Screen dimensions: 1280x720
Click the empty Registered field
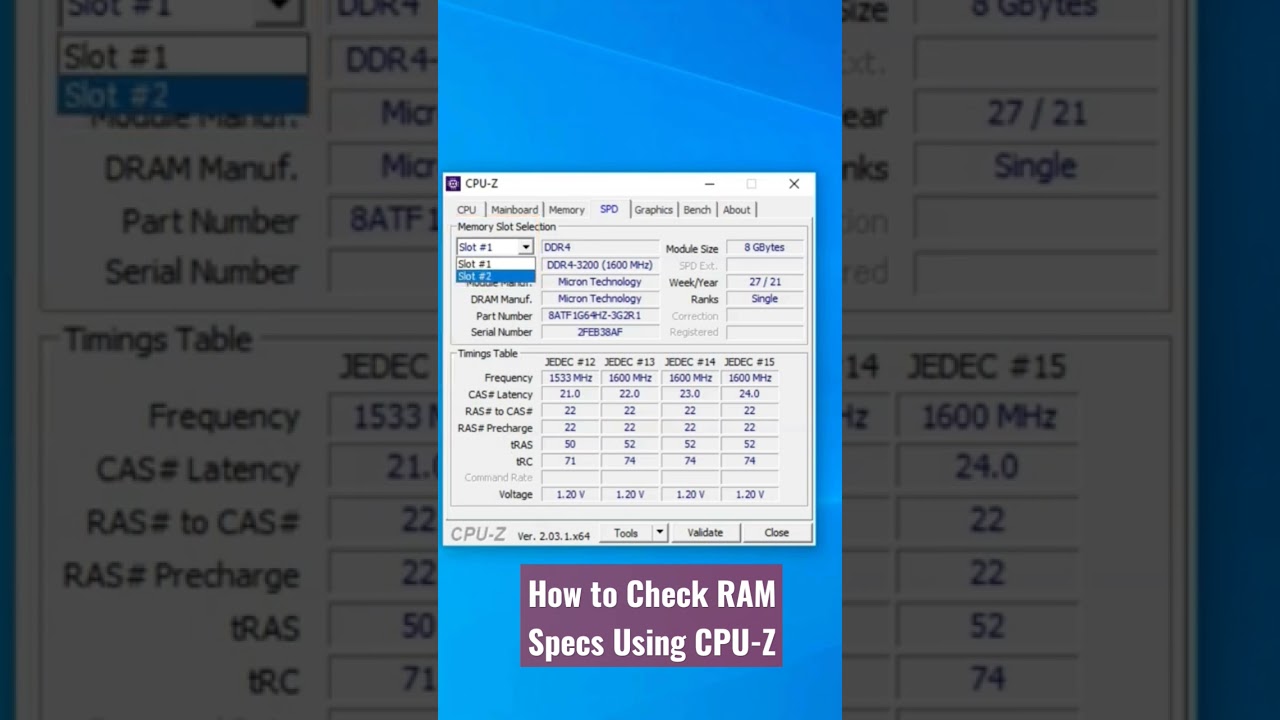pos(764,332)
